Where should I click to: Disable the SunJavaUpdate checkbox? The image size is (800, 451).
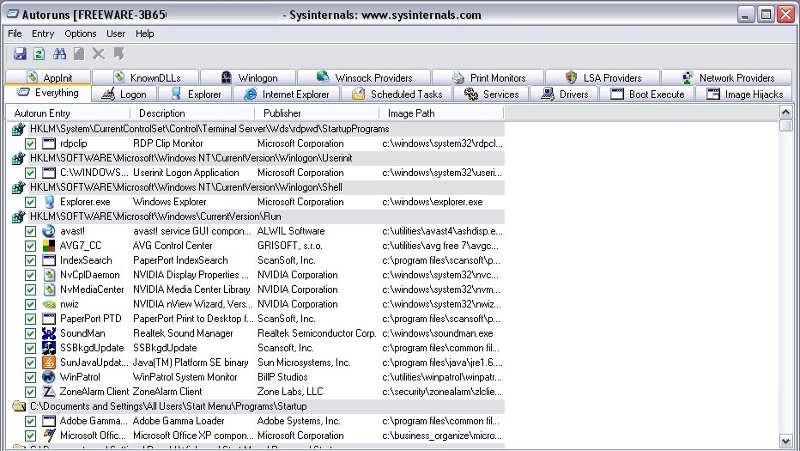tap(31, 363)
